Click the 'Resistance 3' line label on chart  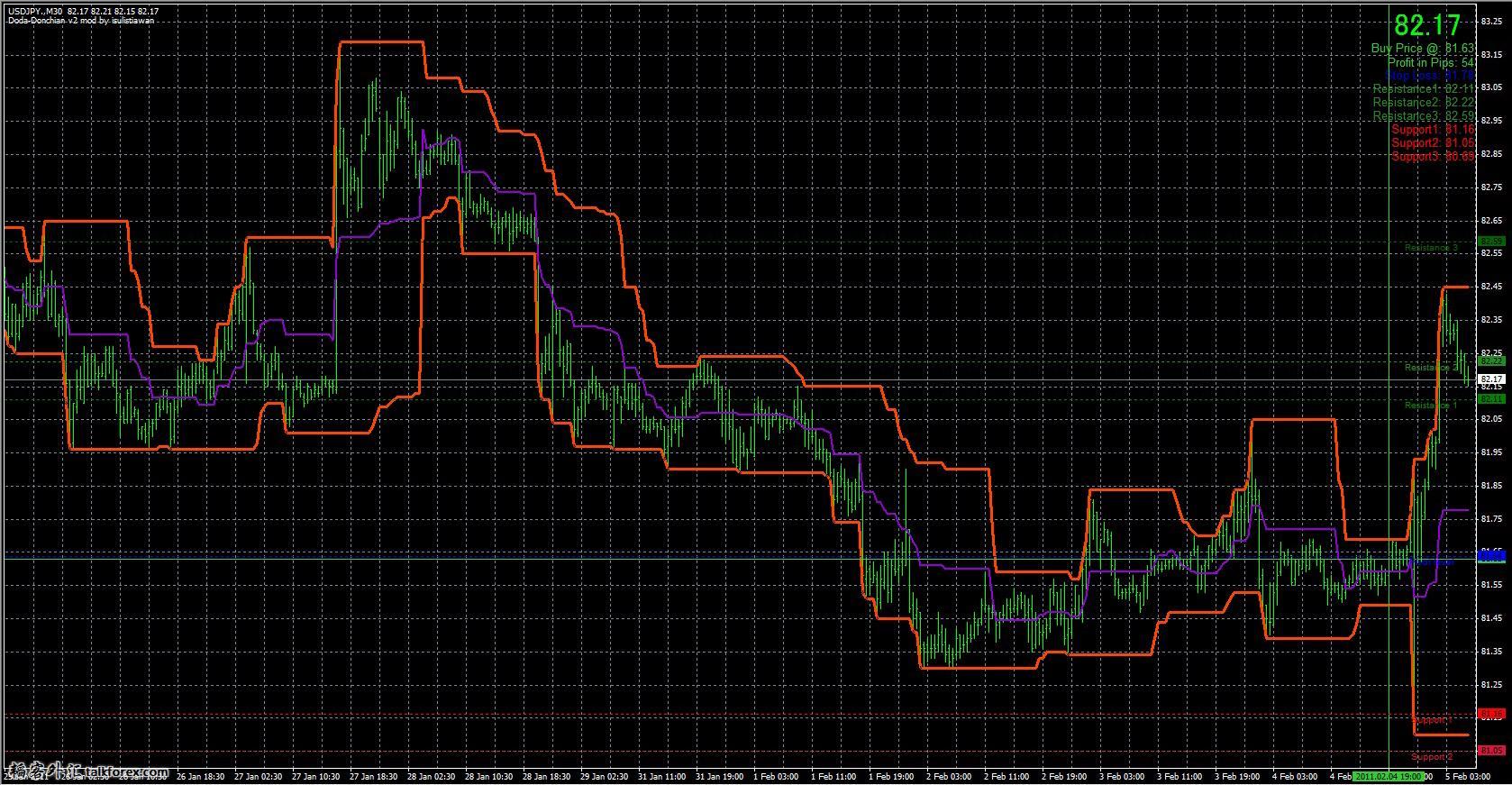(1431, 248)
